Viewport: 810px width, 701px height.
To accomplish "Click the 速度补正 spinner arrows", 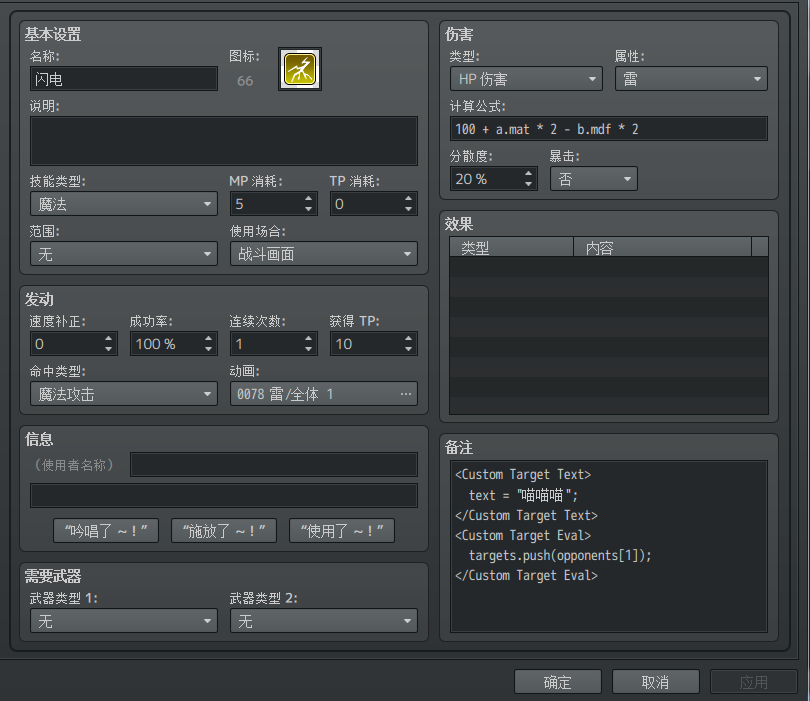I will pos(108,344).
